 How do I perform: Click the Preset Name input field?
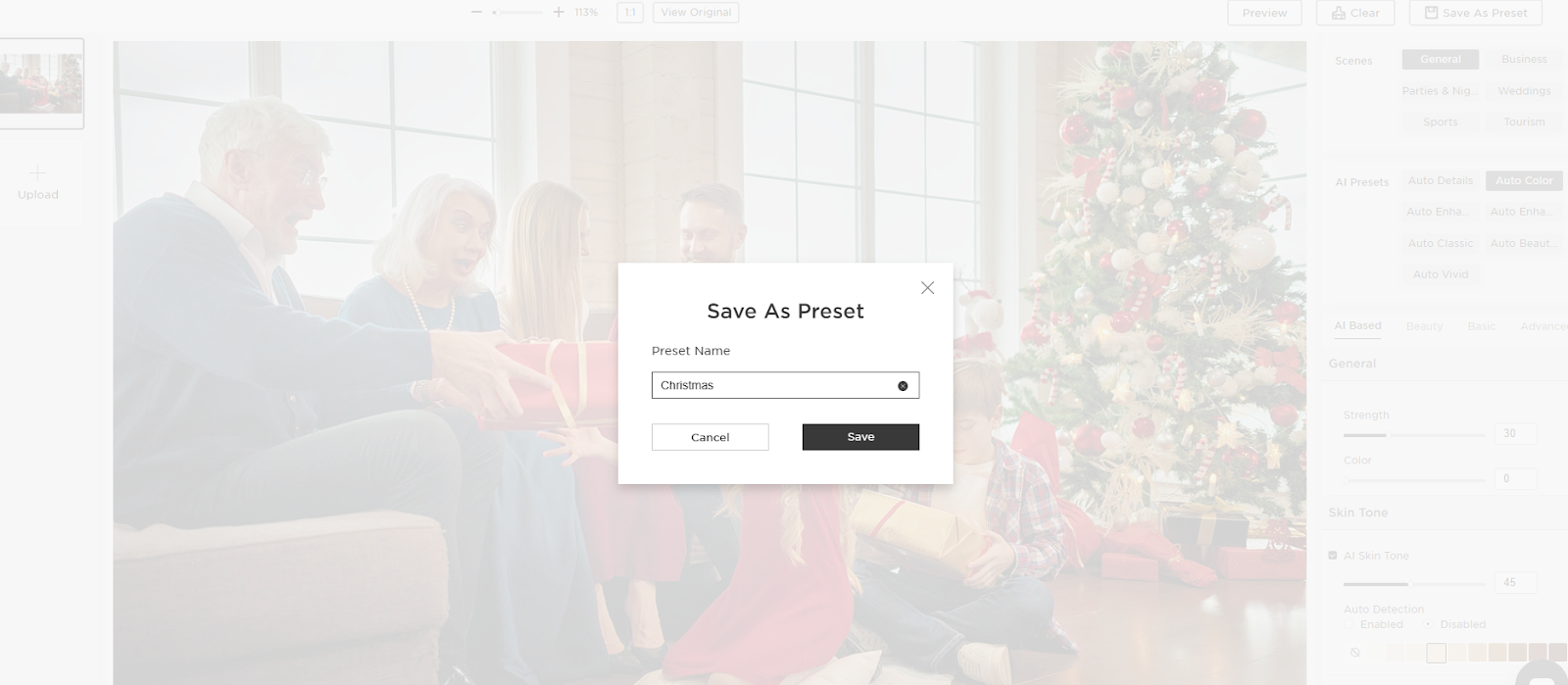click(785, 385)
